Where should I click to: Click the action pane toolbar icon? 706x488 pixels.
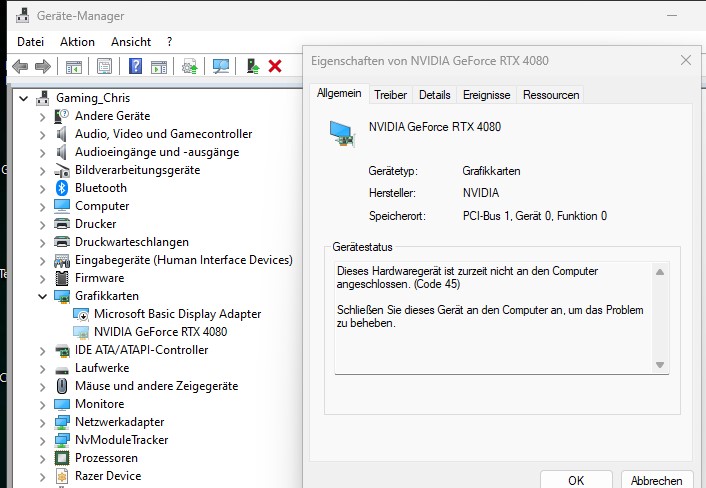(x=158, y=67)
